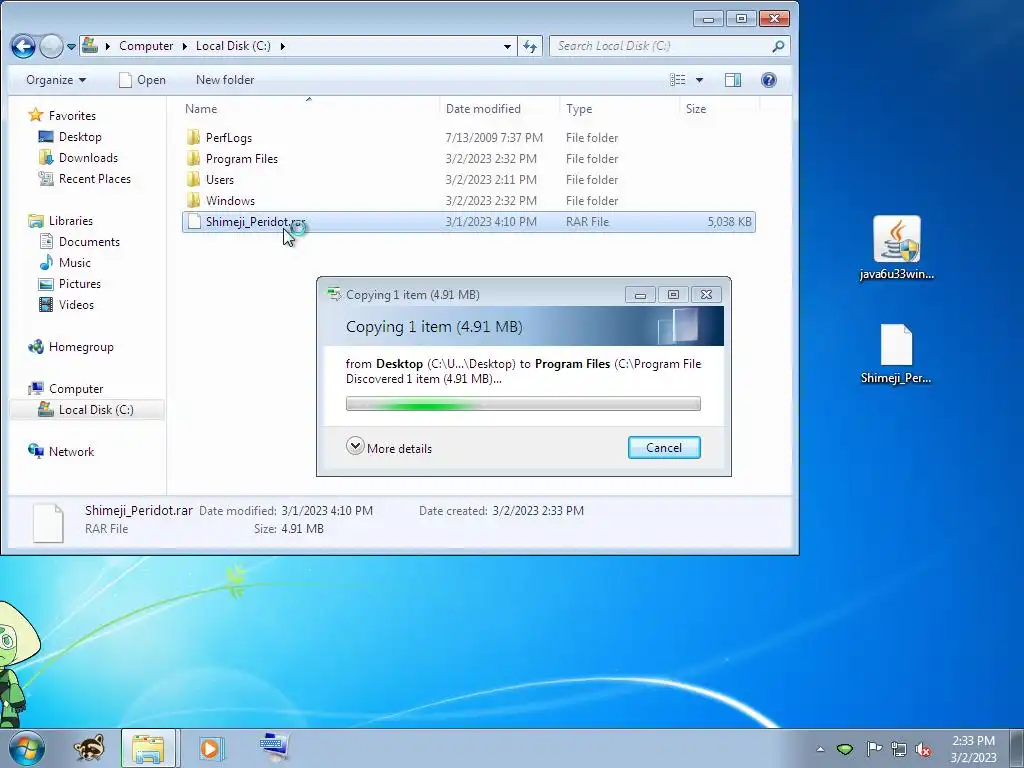
Task: Click the Show desktop strip at taskbar end
Action: [1017, 748]
